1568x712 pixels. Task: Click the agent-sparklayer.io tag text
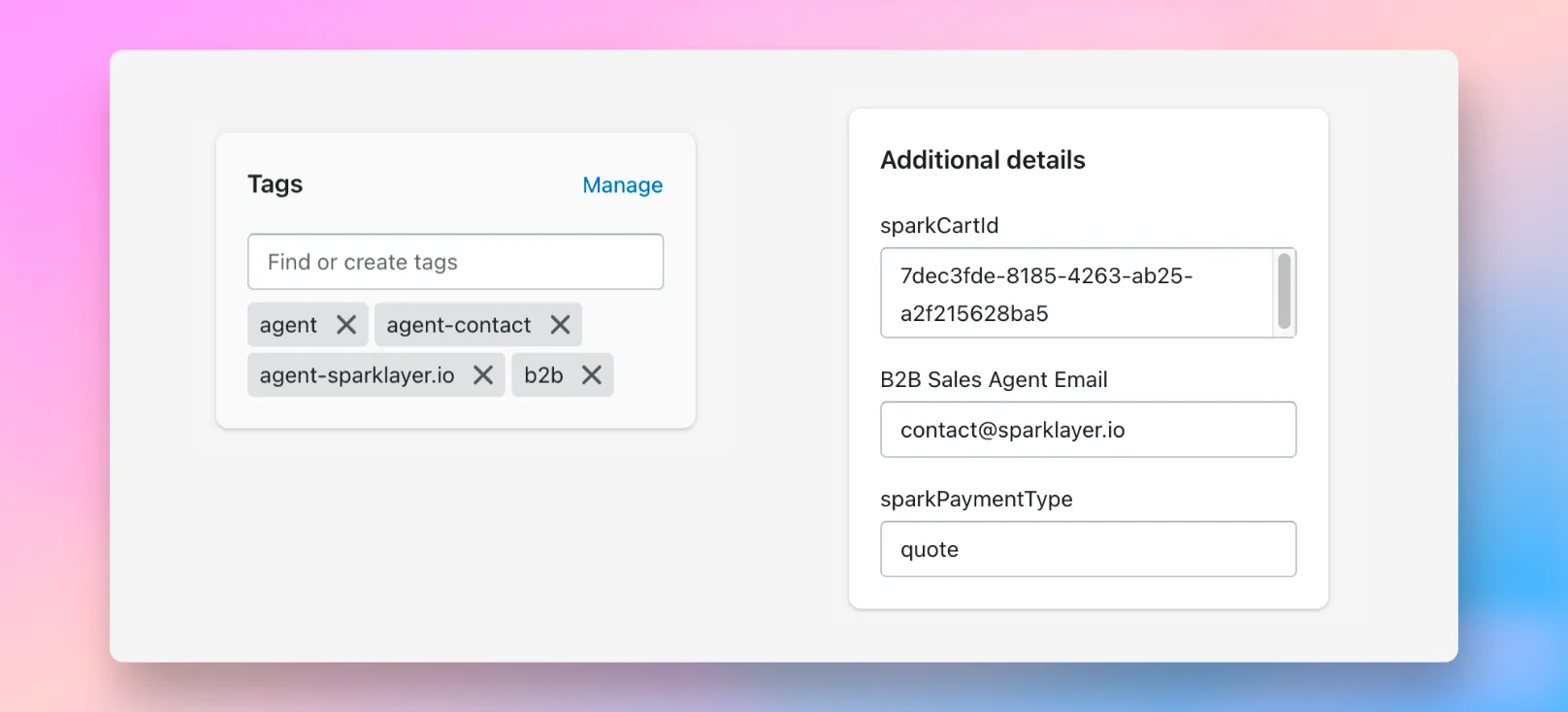[x=357, y=375]
